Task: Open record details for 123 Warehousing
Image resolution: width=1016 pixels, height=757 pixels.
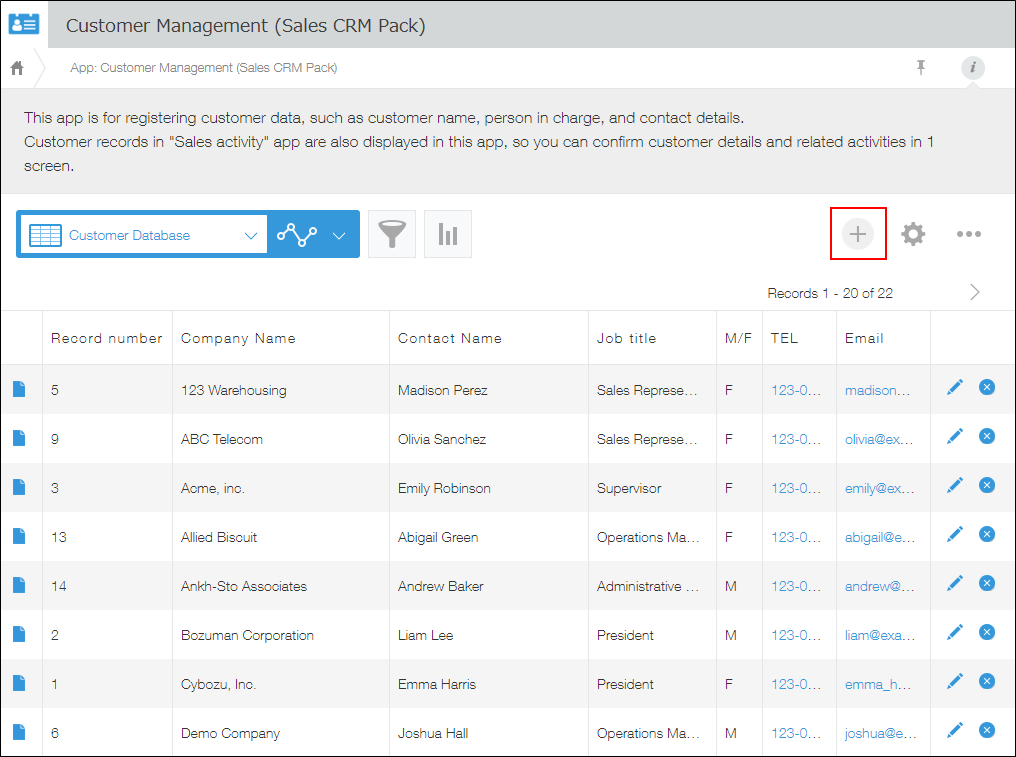Action: point(19,389)
